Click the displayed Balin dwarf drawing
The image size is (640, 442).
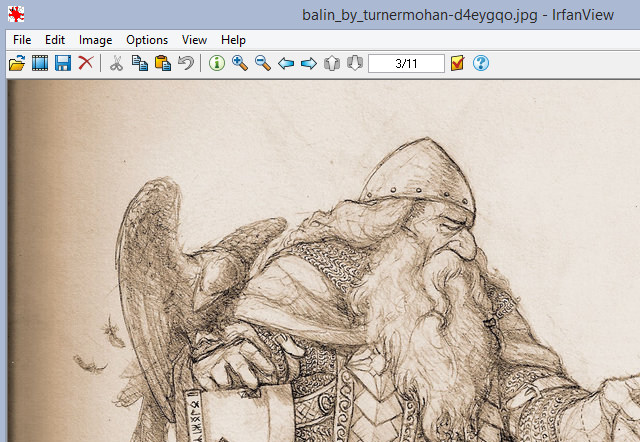click(x=324, y=261)
